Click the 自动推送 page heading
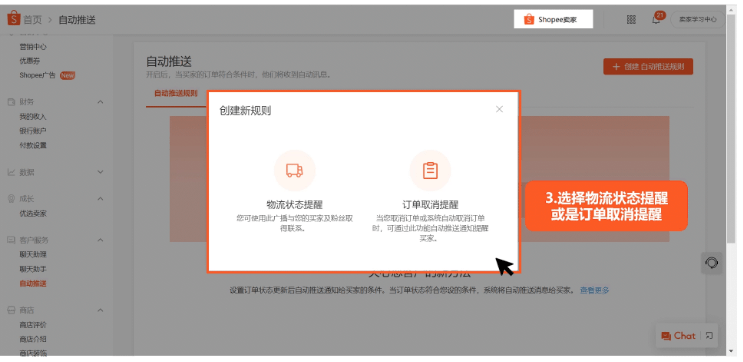The image size is (743, 362). pos(169,62)
